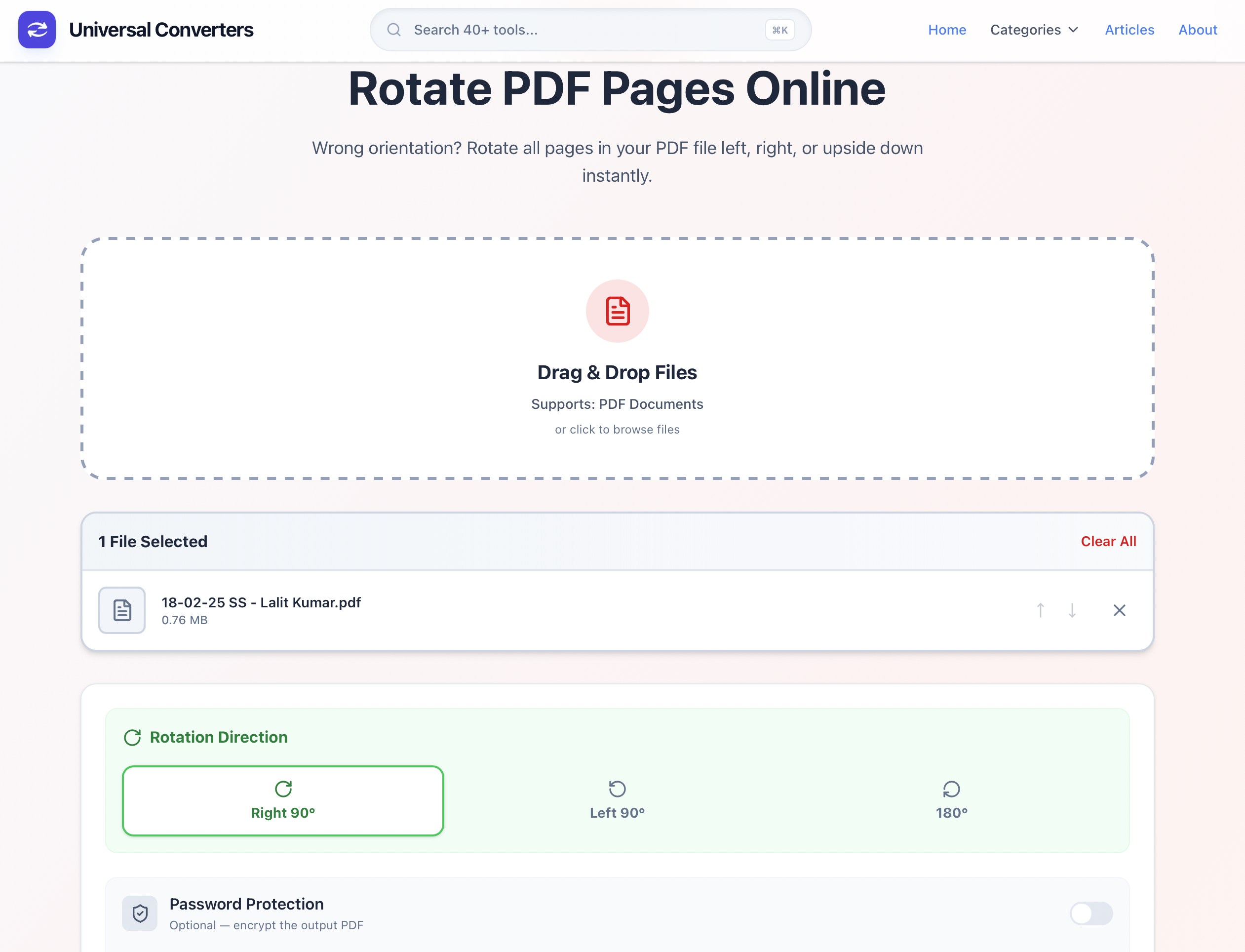
Task: Remove Lalit Kumar.pdf with the X icon
Action: (1119, 610)
